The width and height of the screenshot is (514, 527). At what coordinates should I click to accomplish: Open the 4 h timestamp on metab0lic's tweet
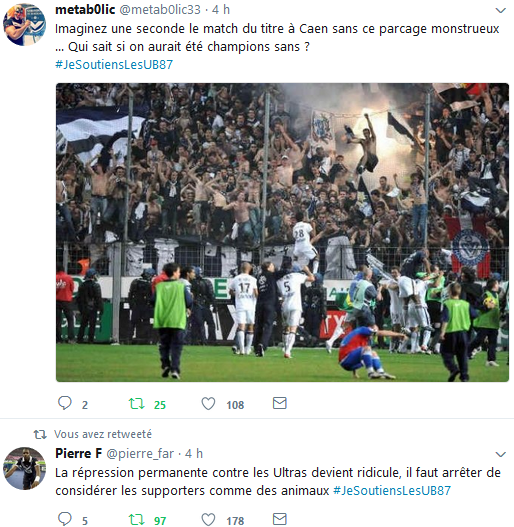click(221, 10)
